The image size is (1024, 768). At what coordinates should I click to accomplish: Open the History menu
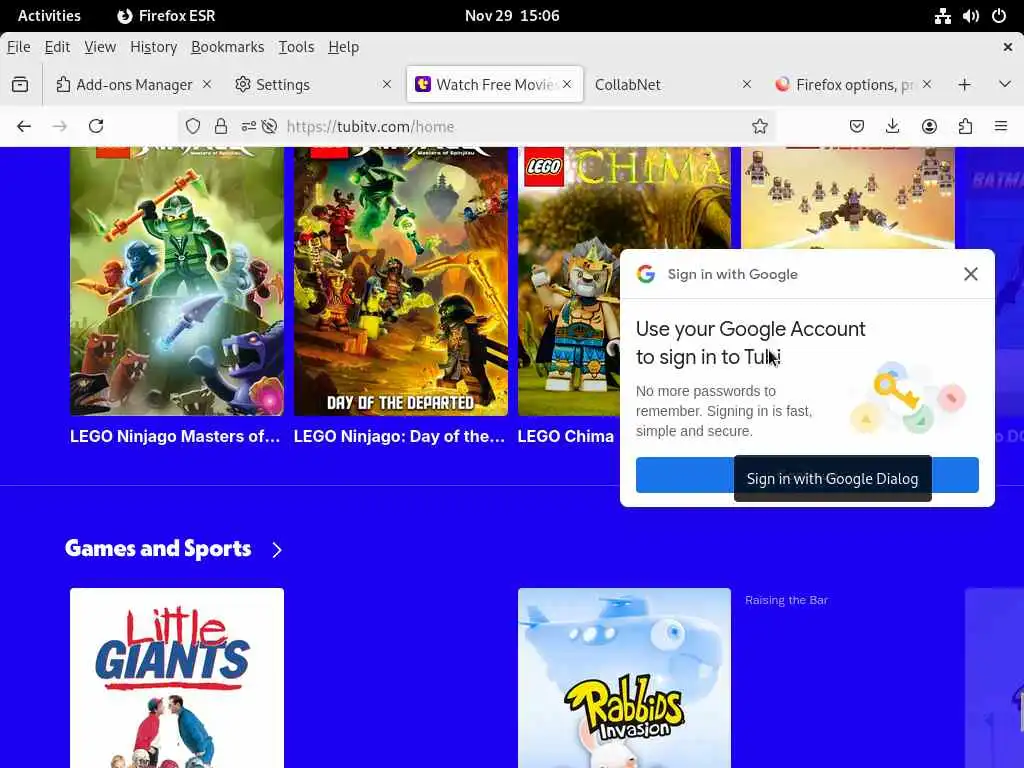tap(153, 47)
